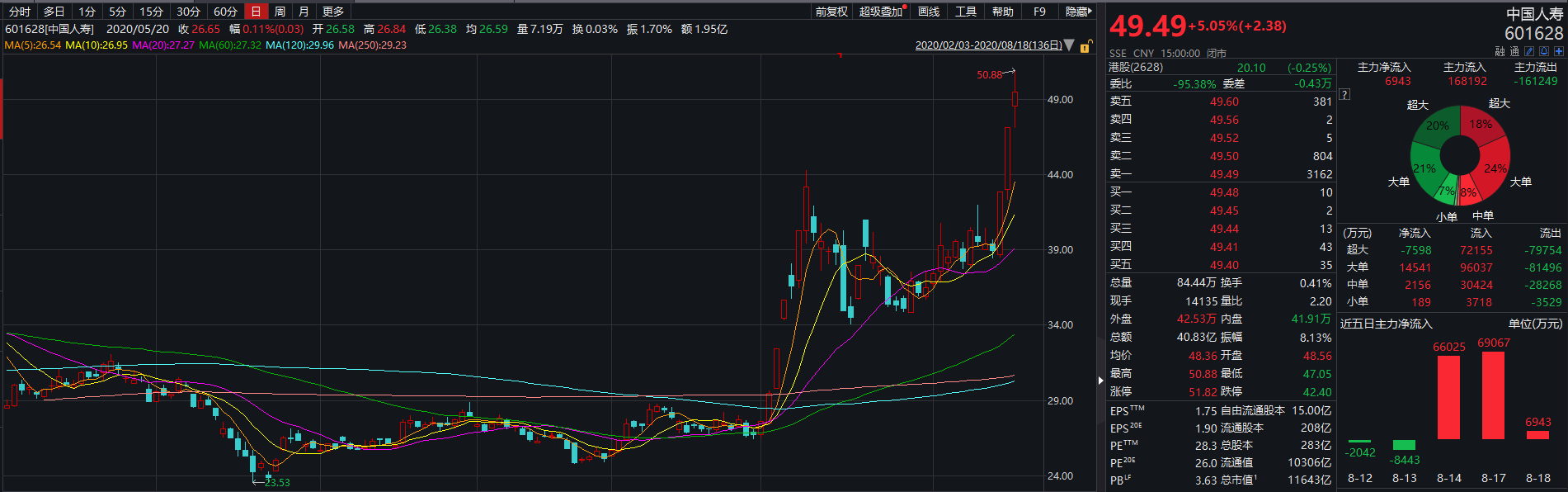This screenshot has width=1568, height=492.
Task: Open the 港股(2628) H-share quote
Action: pos(1219,68)
